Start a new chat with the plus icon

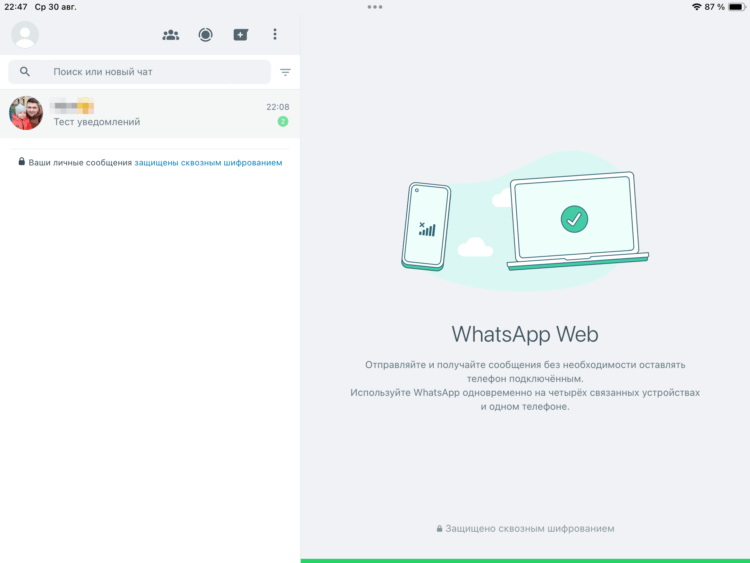[241, 34]
